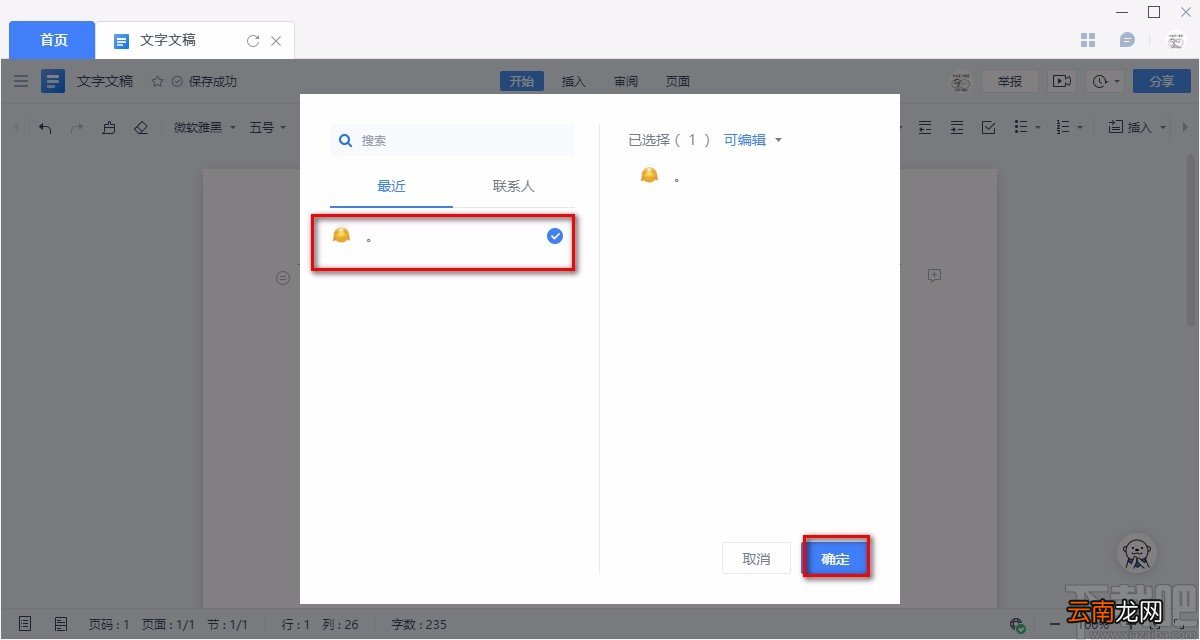Expand the history clock dropdown arrow

coord(1117,82)
